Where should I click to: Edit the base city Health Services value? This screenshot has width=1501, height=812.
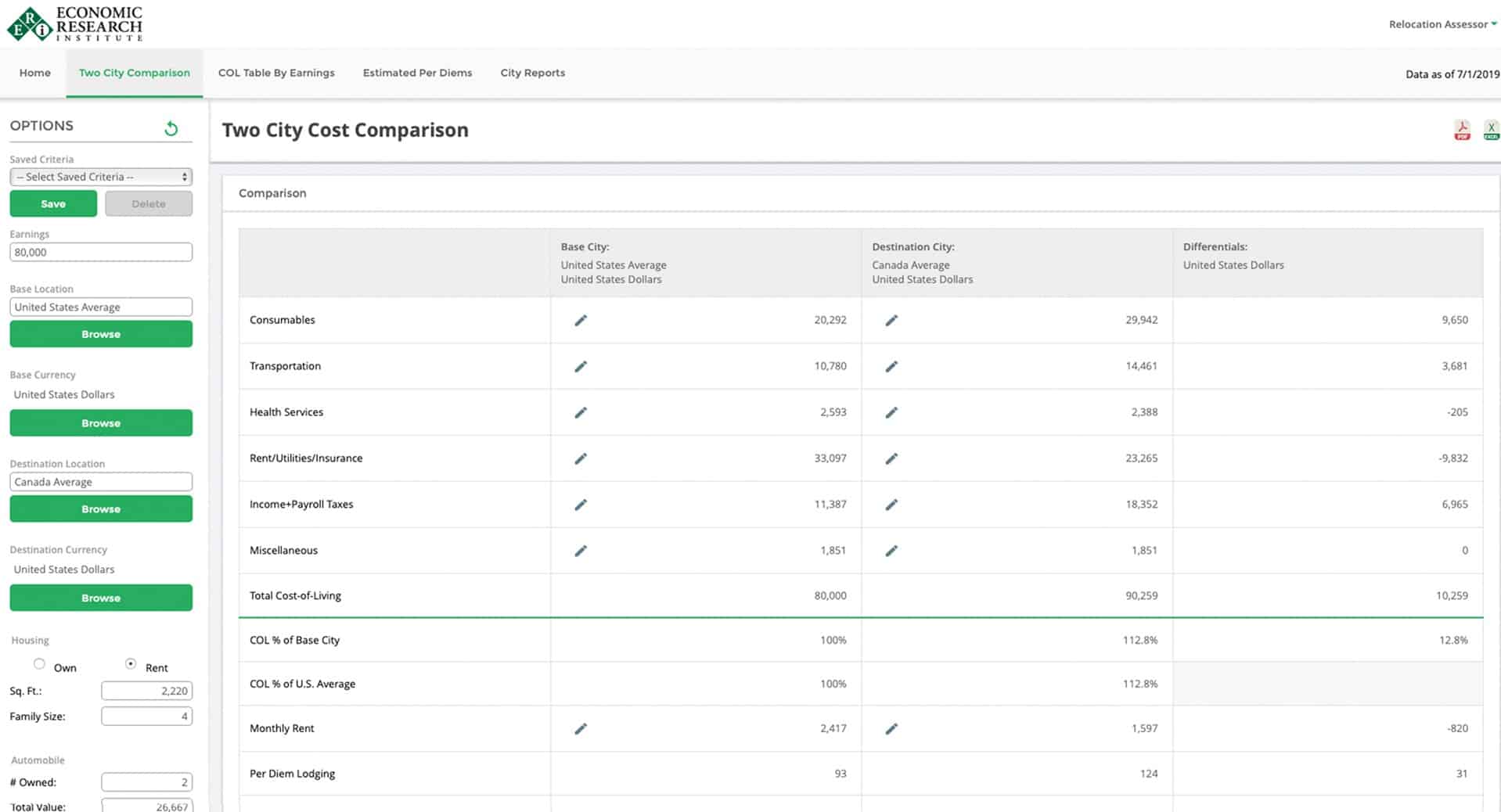point(581,412)
